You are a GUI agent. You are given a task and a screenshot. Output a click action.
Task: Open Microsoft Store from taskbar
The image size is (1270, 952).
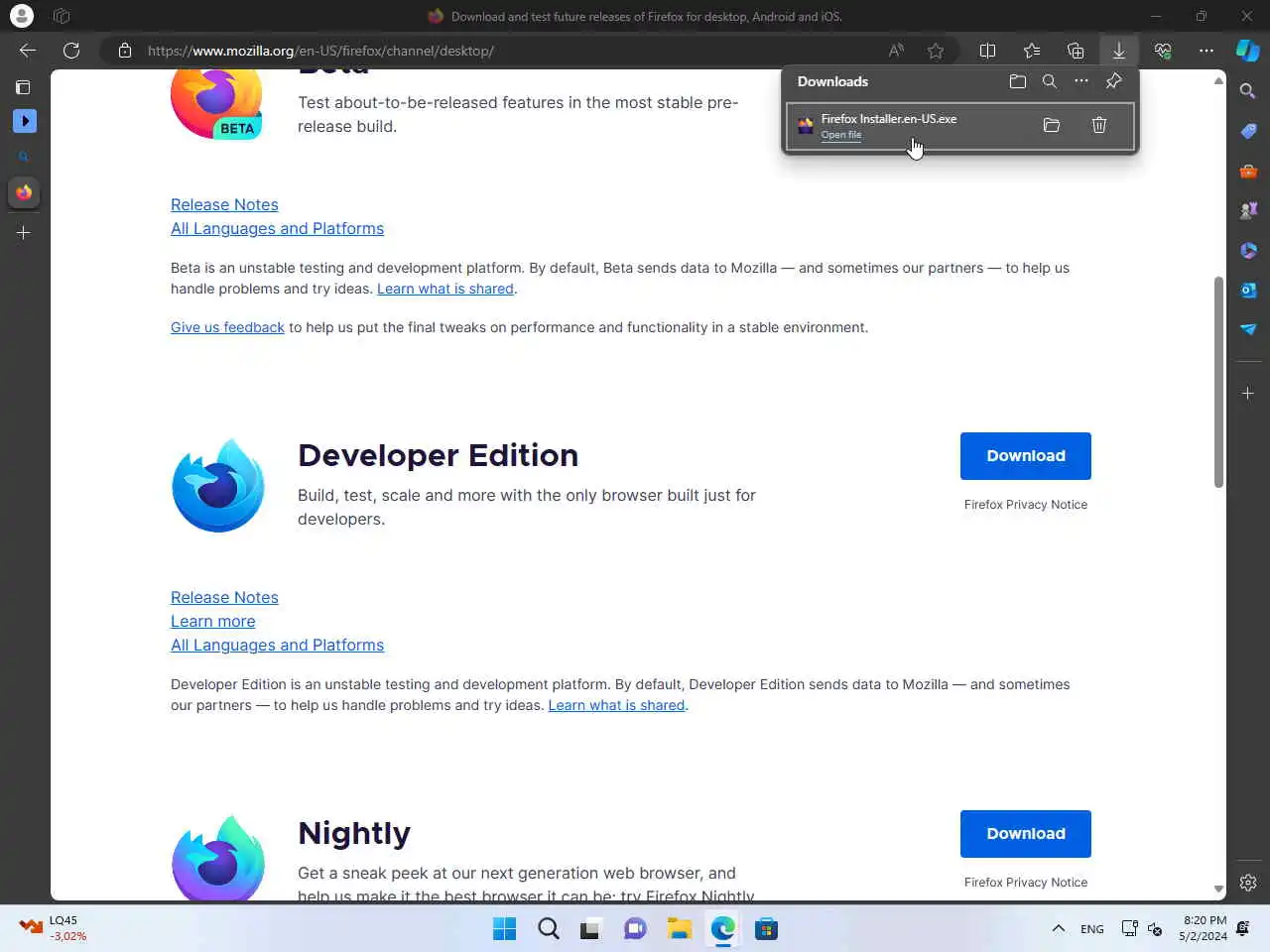coord(766,929)
